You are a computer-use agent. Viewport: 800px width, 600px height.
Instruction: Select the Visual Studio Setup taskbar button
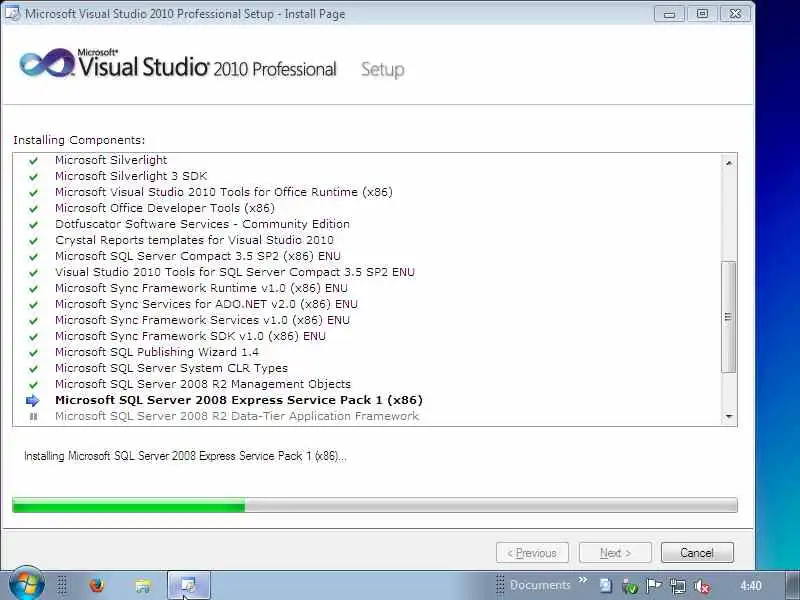tap(189, 585)
